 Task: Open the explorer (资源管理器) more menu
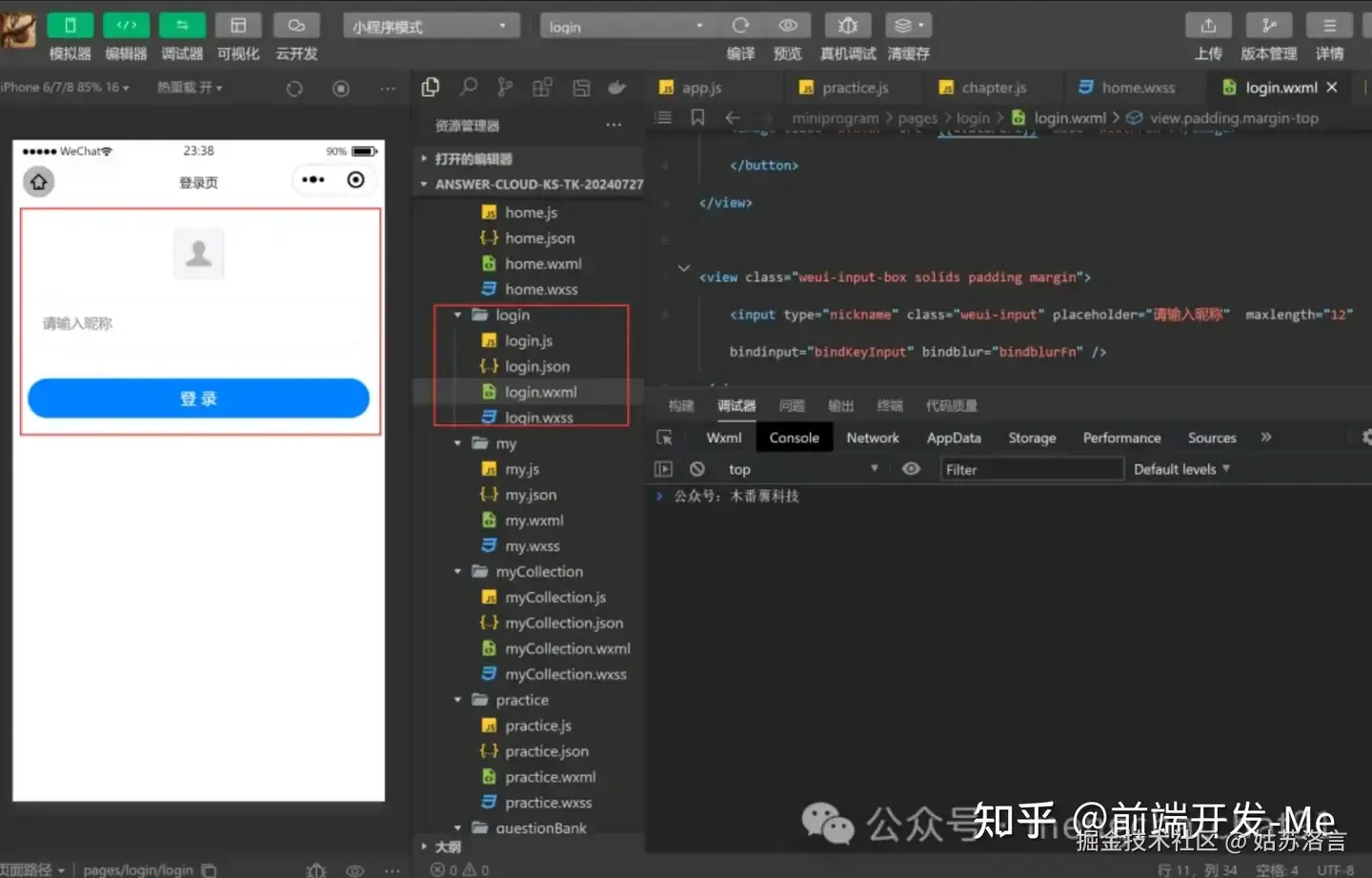point(614,125)
